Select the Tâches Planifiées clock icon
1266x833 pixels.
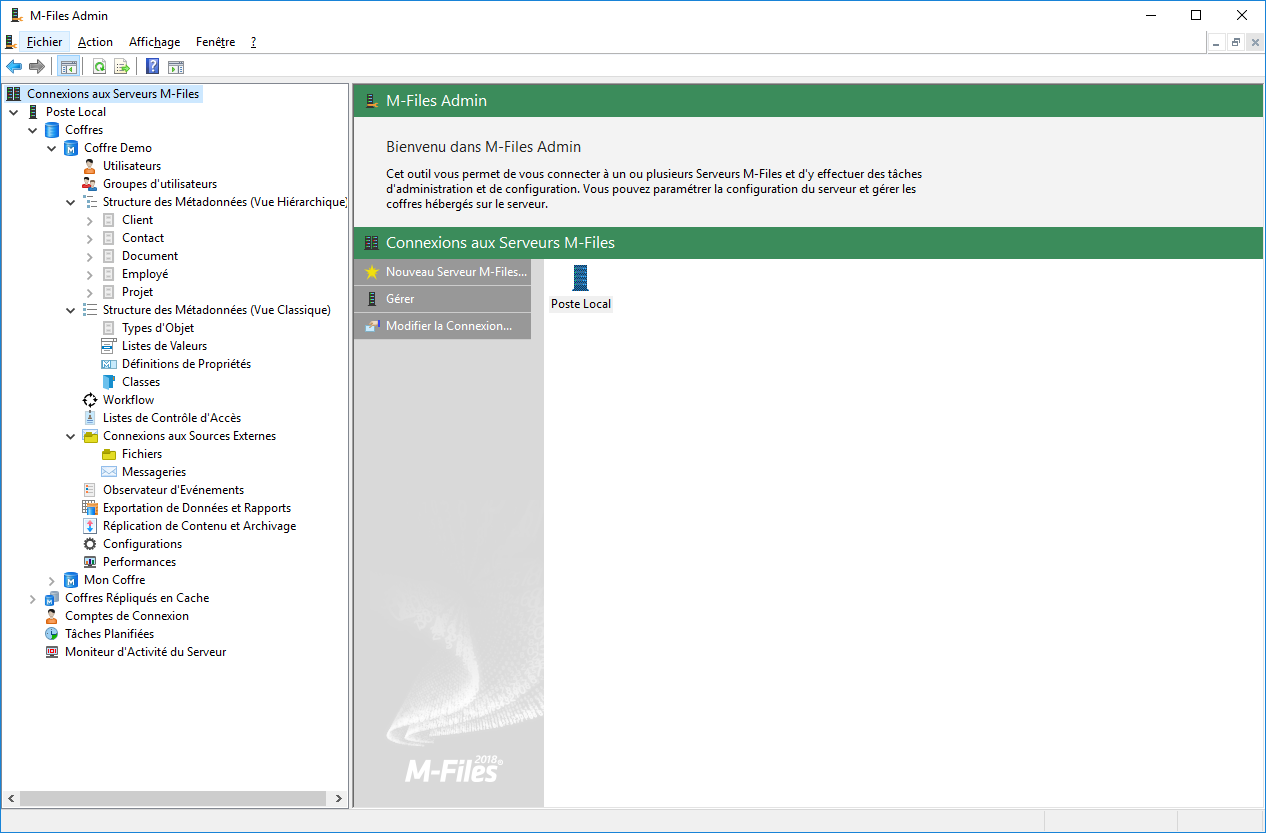52,634
